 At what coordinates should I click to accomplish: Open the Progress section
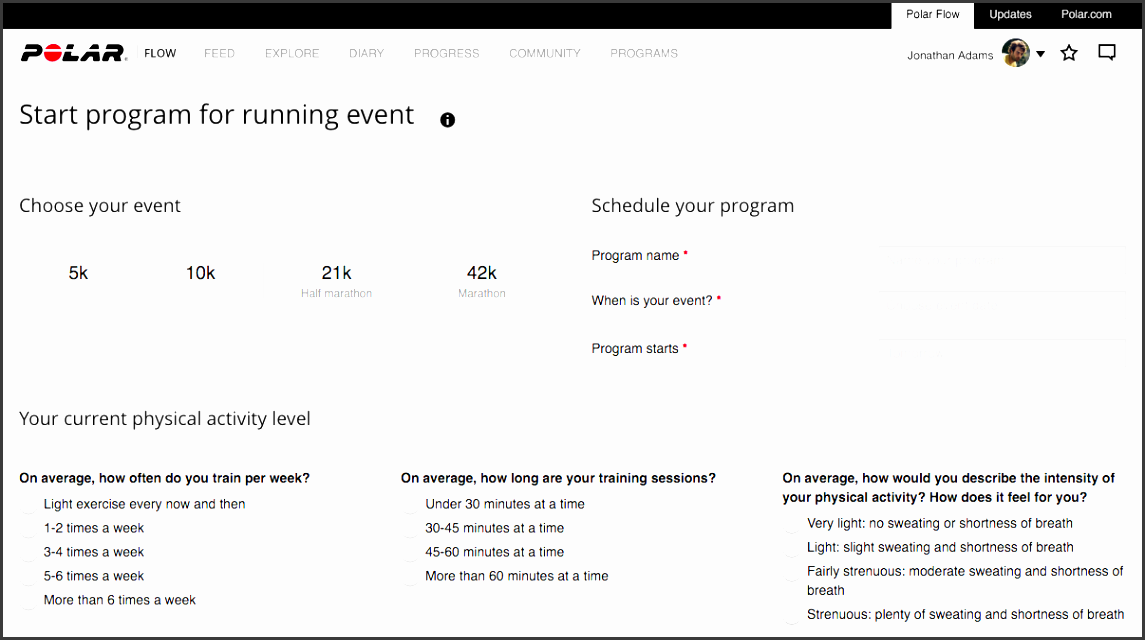click(x=446, y=53)
